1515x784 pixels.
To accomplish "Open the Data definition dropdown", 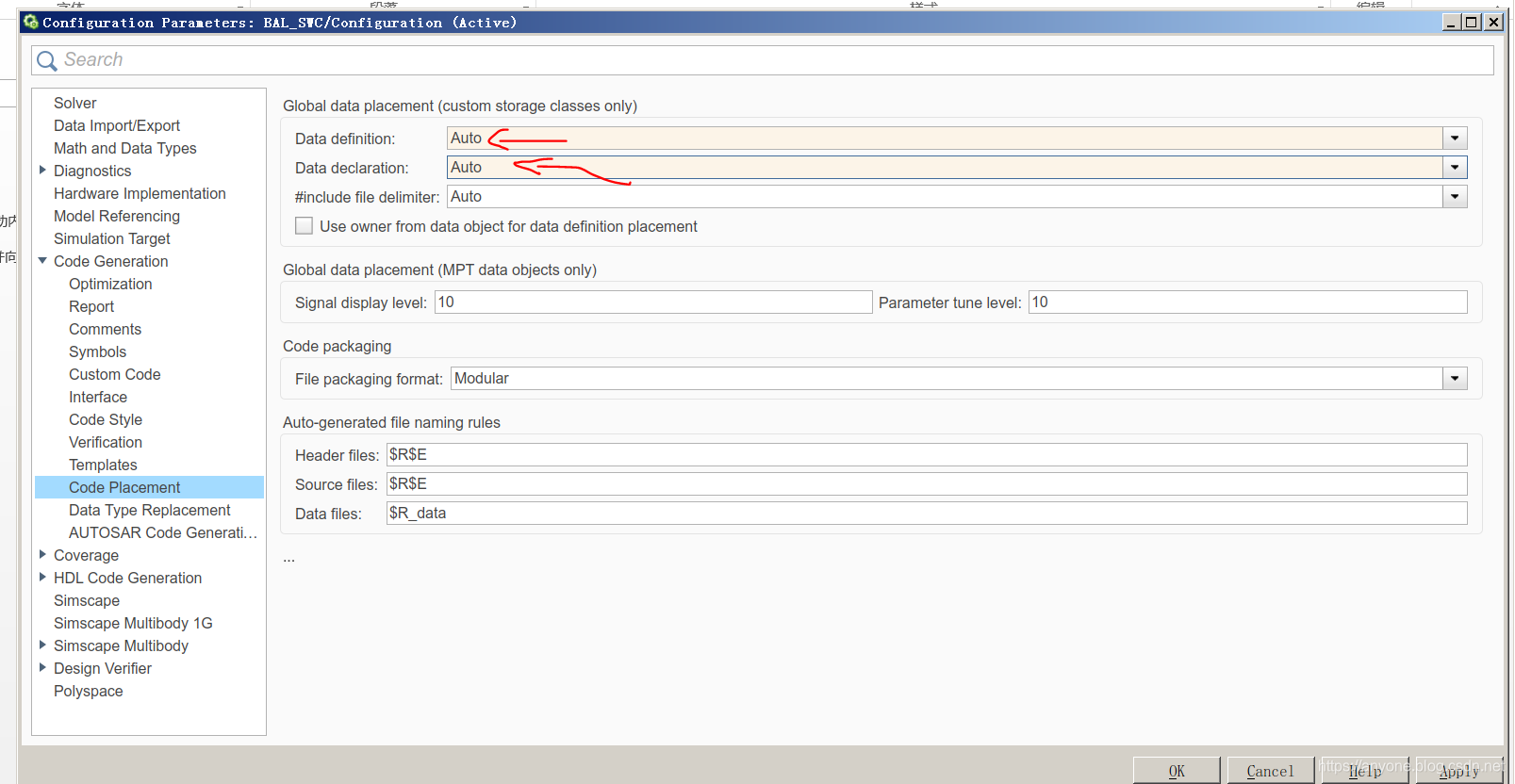I will point(1455,139).
